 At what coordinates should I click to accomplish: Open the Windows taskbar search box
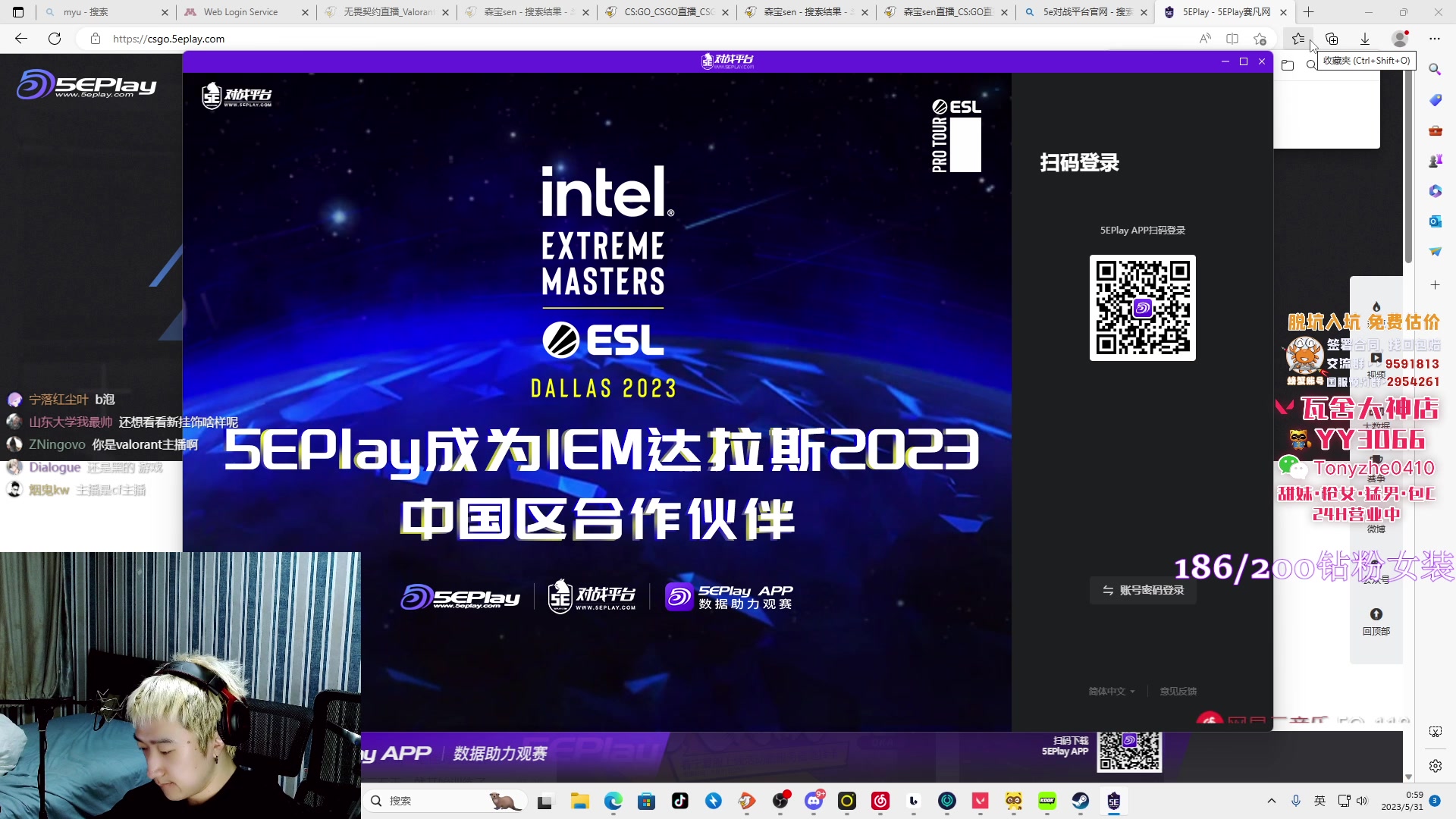[446, 801]
